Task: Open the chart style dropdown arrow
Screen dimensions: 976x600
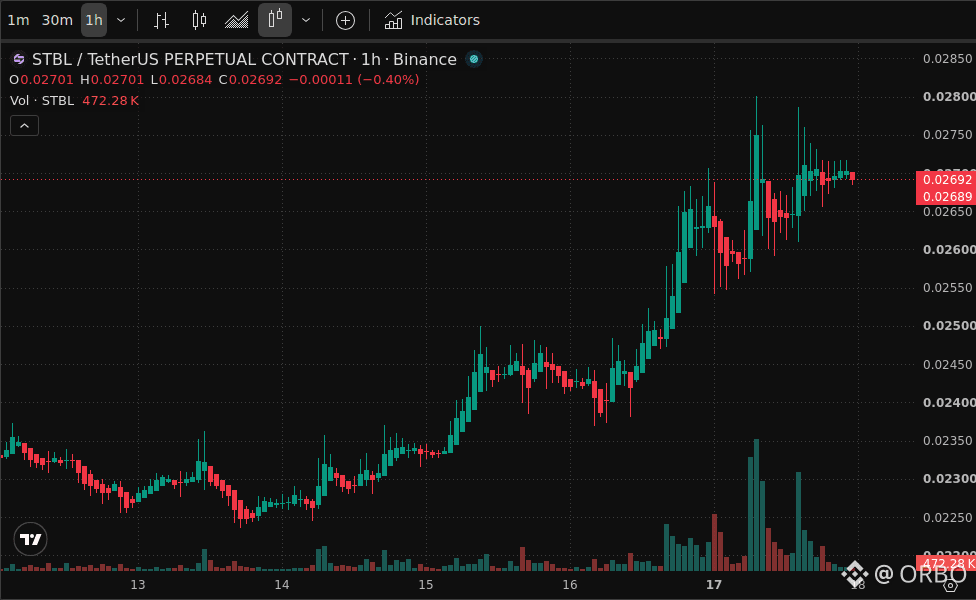Action: pyautogui.click(x=306, y=20)
